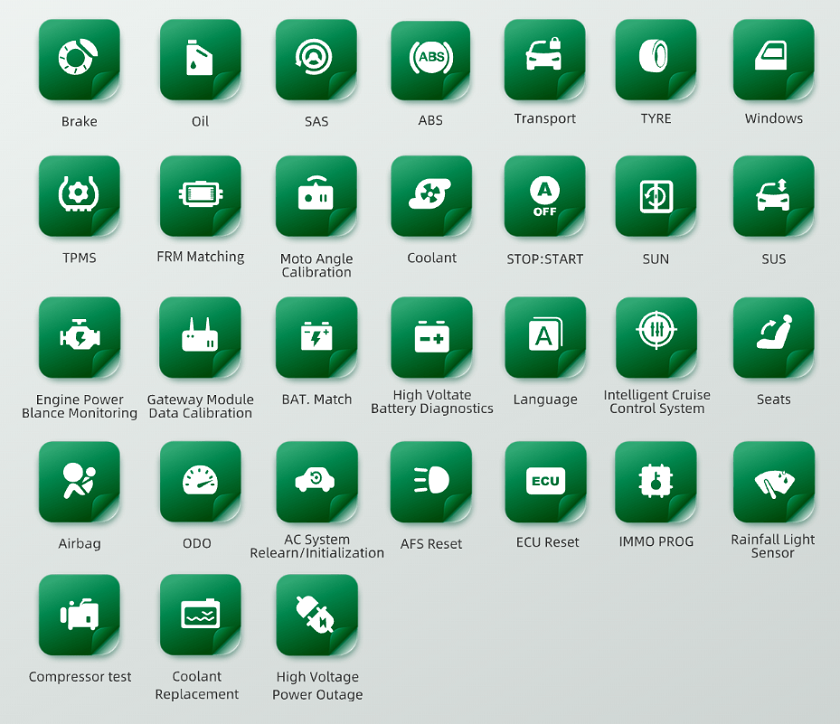Select the STOP:START A-OFF icon
840x724 pixels.
[x=545, y=196]
